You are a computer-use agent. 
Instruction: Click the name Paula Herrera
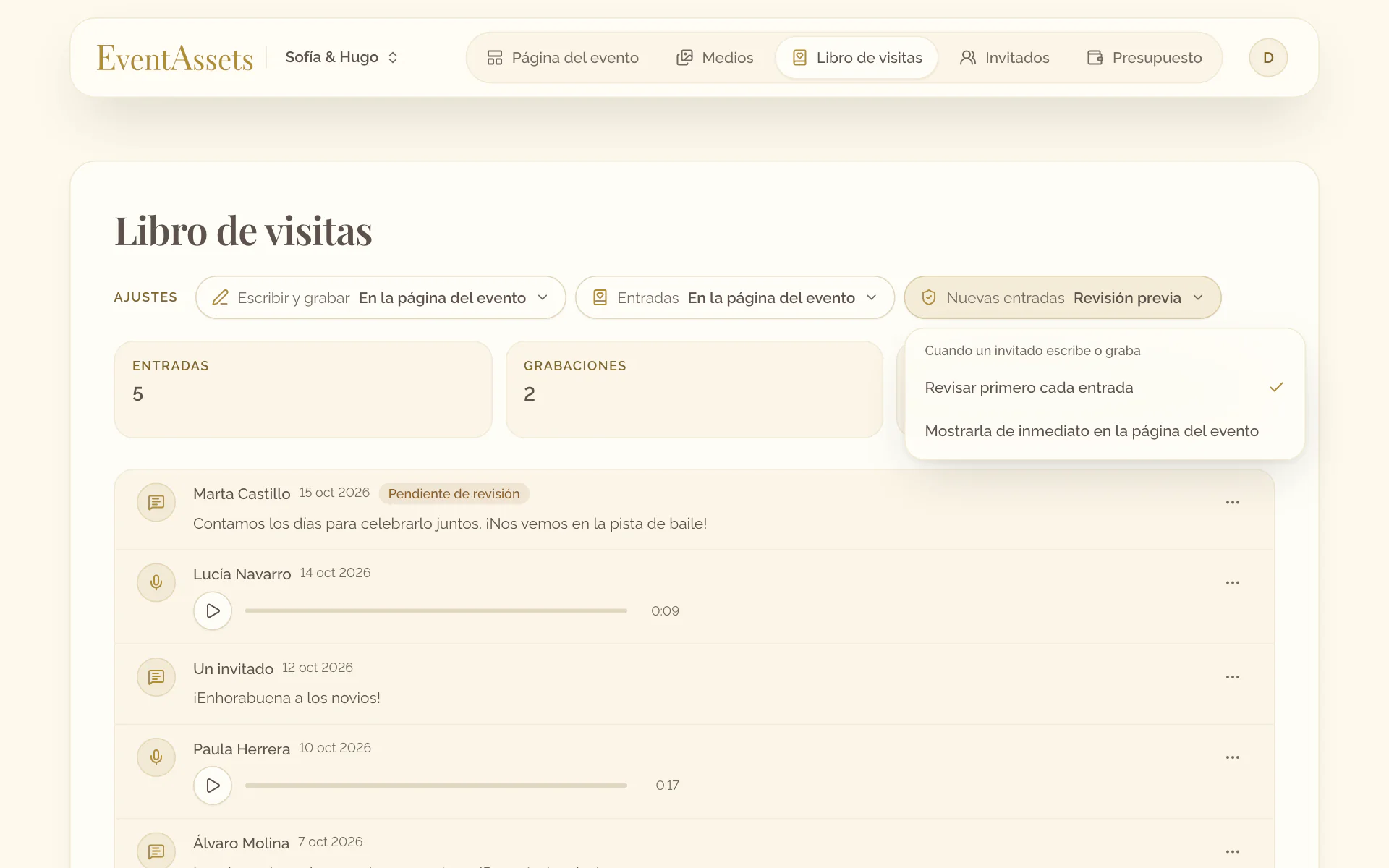pyautogui.click(x=242, y=749)
